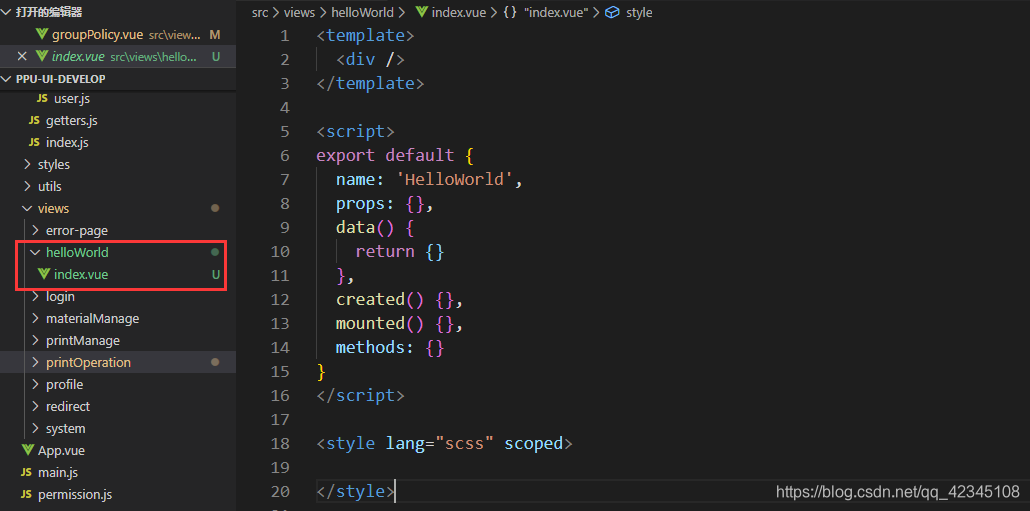Click the JS icon beside permission.js
1030x511 pixels.
pos(26,494)
